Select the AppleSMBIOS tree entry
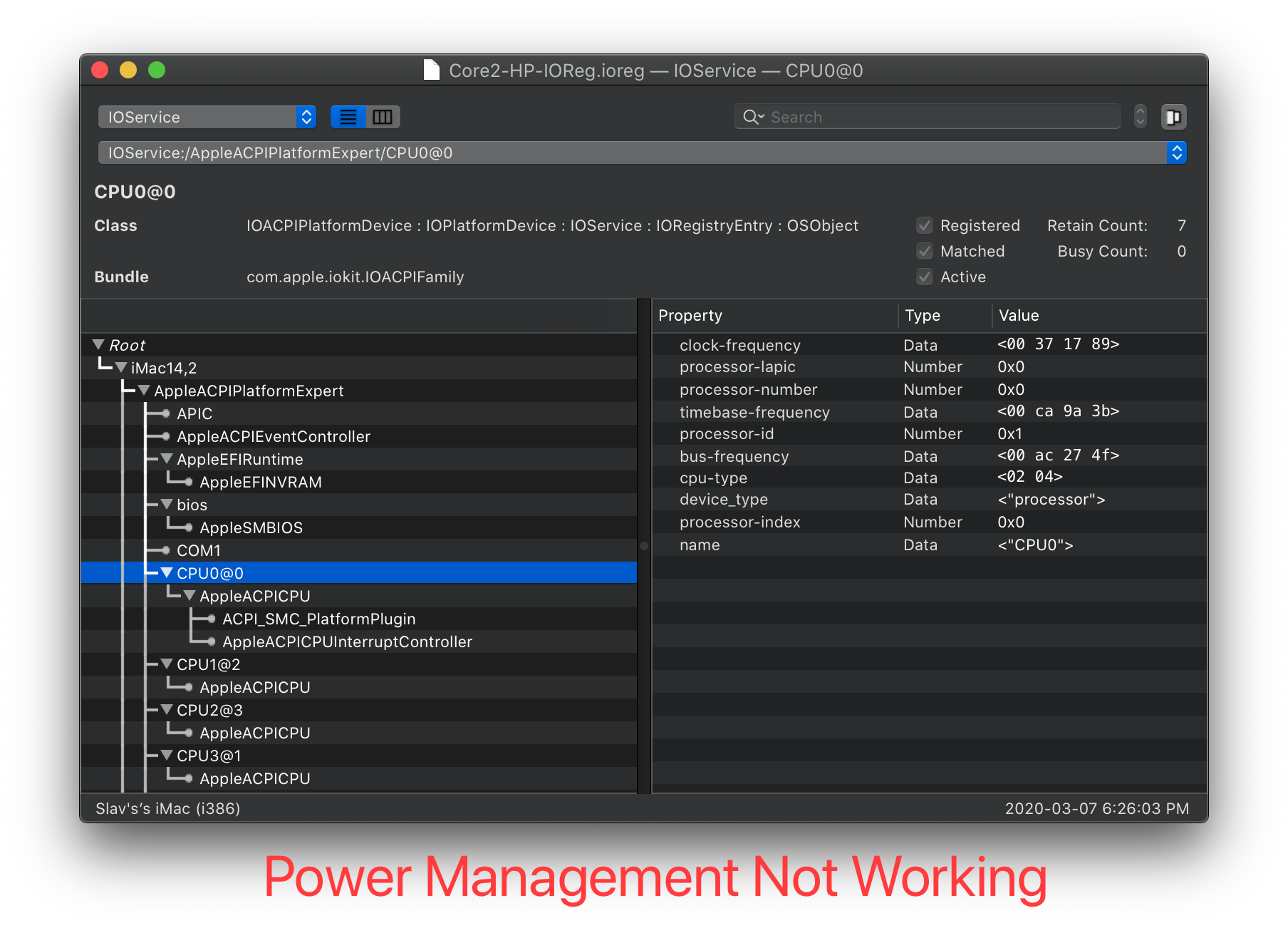This screenshot has width=1288, height=928. [x=251, y=528]
